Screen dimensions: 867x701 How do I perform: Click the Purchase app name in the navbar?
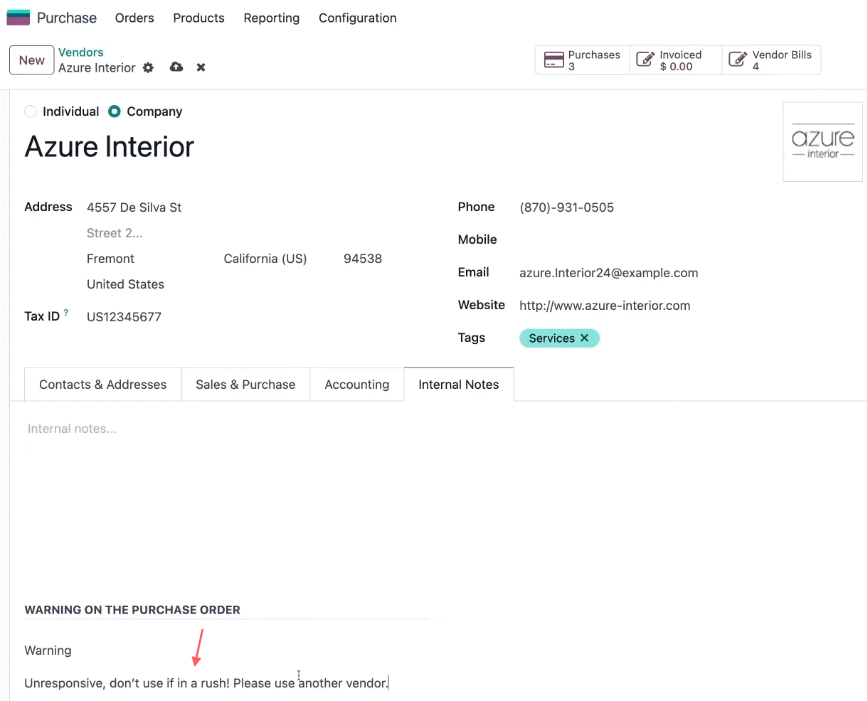(66, 18)
